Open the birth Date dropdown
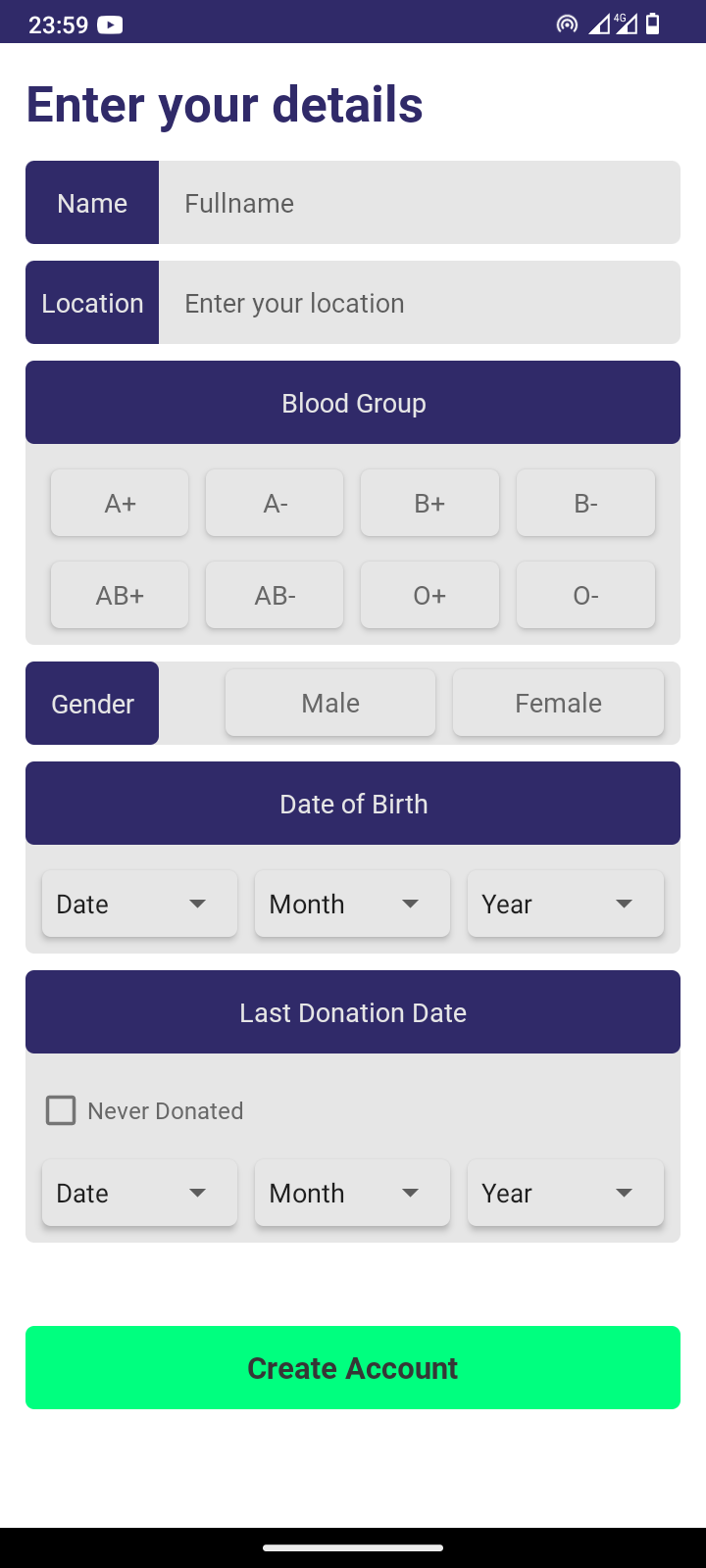 coord(139,904)
